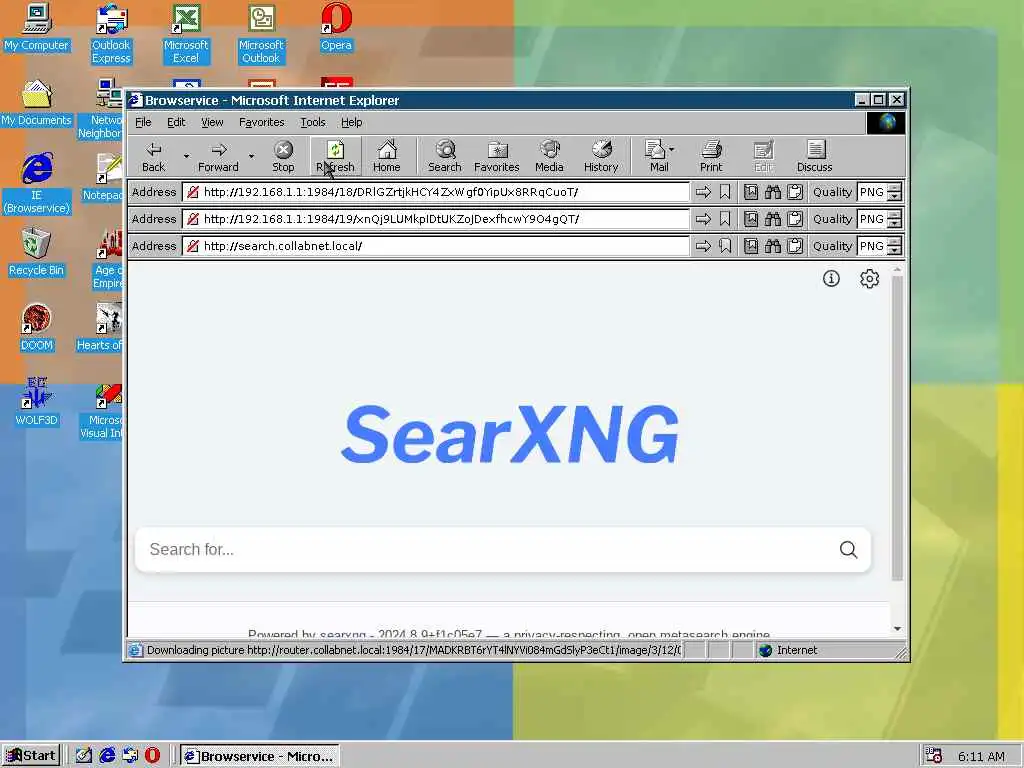Image resolution: width=1024 pixels, height=768 pixels.
Task: Launch Opera from the quick launch bar
Action: (152, 756)
